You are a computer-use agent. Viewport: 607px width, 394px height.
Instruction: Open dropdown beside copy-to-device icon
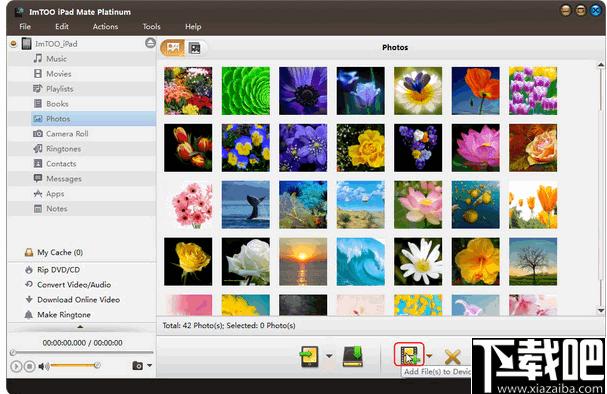coord(329,356)
